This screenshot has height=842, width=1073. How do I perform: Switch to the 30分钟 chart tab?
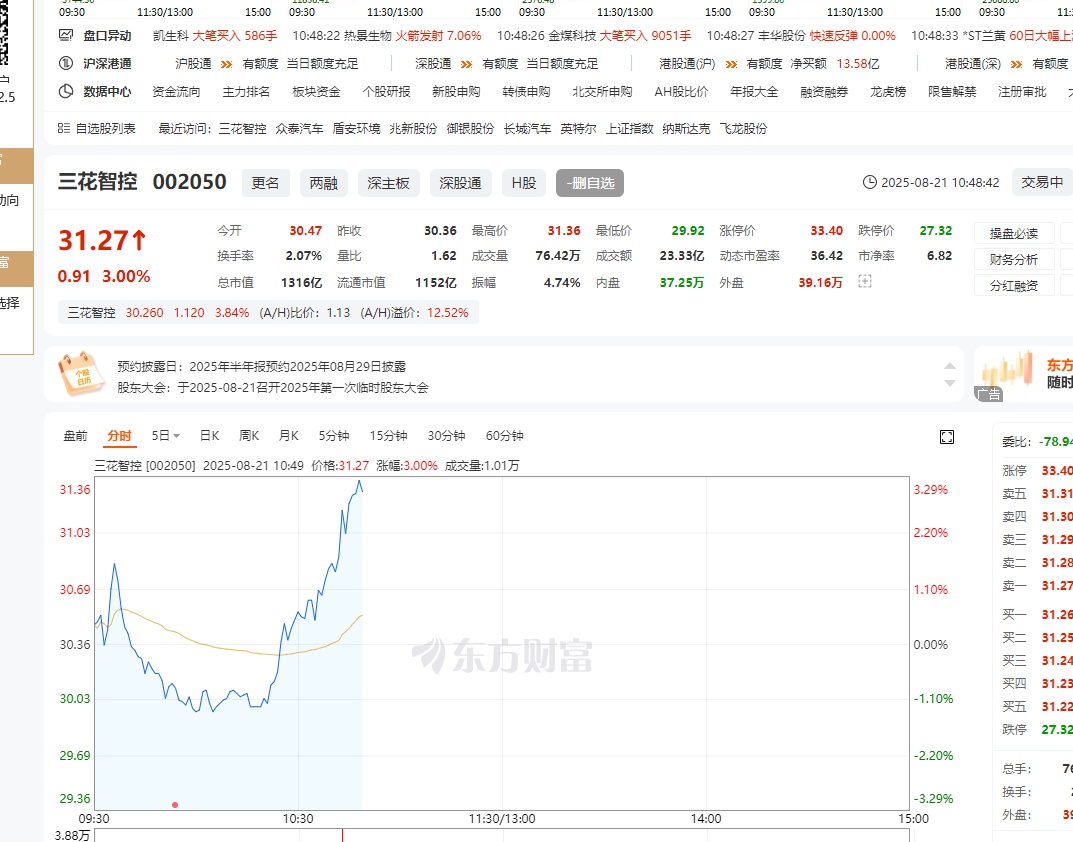click(x=446, y=435)
